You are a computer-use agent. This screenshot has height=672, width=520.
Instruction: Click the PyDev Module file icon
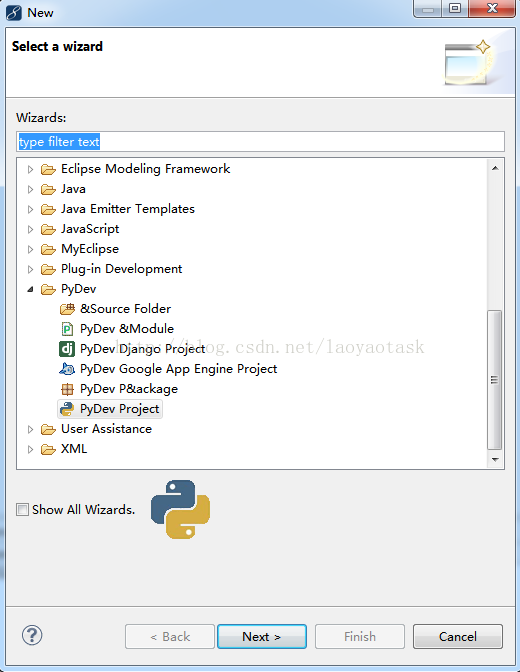67,329
